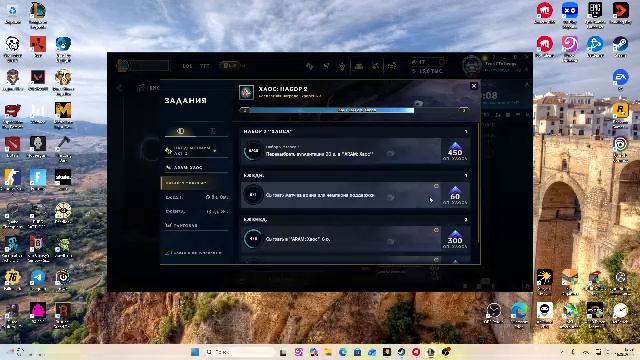Open Microsoft Edge from the taskbar
Screen dimensions: 640x360
pos(342,352)
